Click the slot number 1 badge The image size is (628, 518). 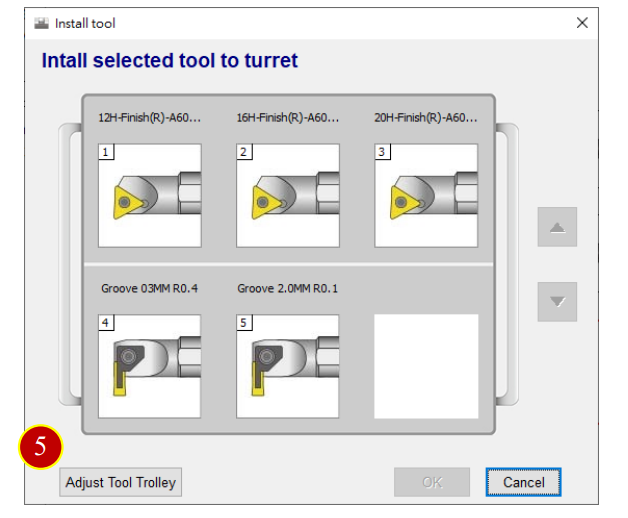106,152
